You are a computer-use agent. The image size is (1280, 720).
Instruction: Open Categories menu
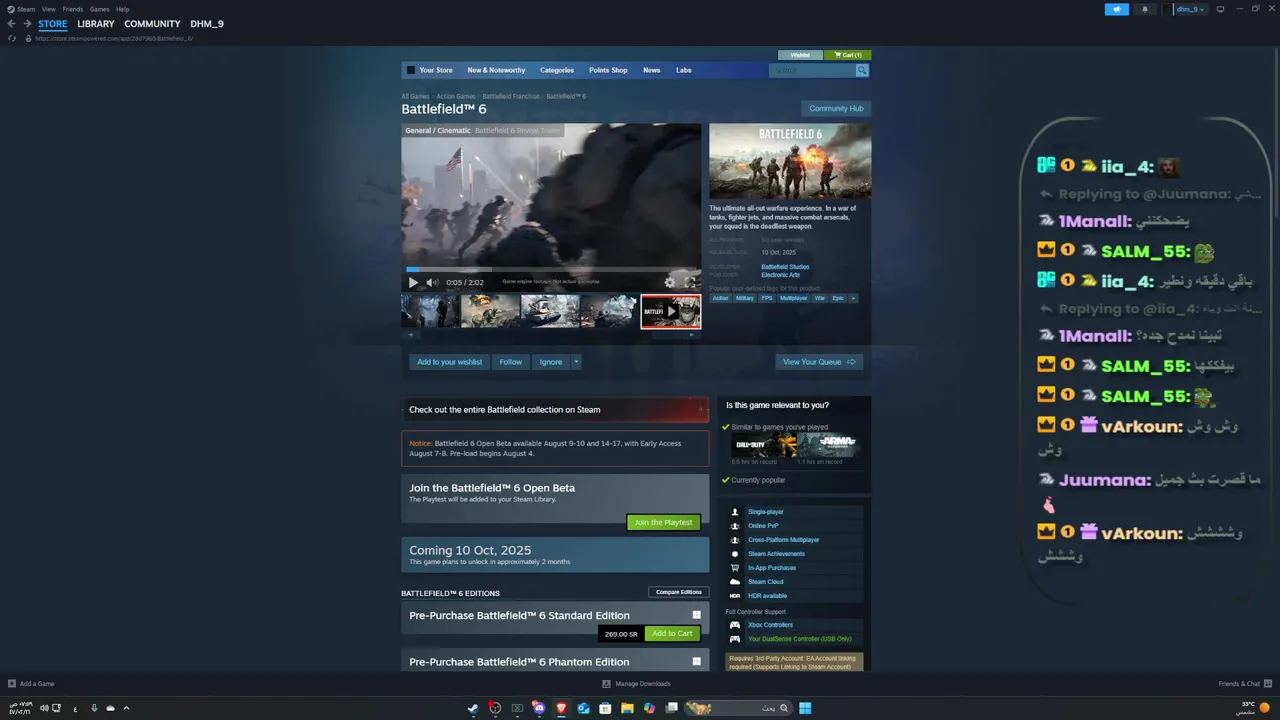coord(557,70)
